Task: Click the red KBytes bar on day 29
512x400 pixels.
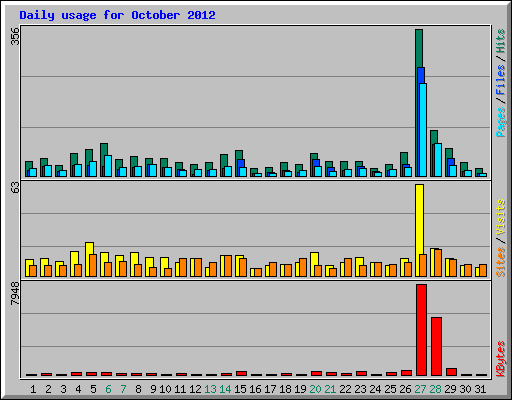Action: tap(451, 372)
